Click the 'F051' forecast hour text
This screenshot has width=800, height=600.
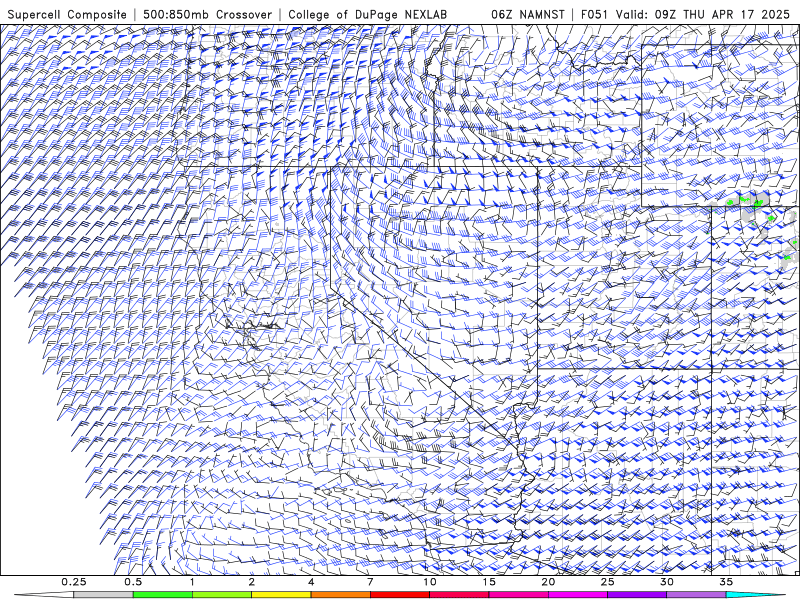[x=594, y=14]
